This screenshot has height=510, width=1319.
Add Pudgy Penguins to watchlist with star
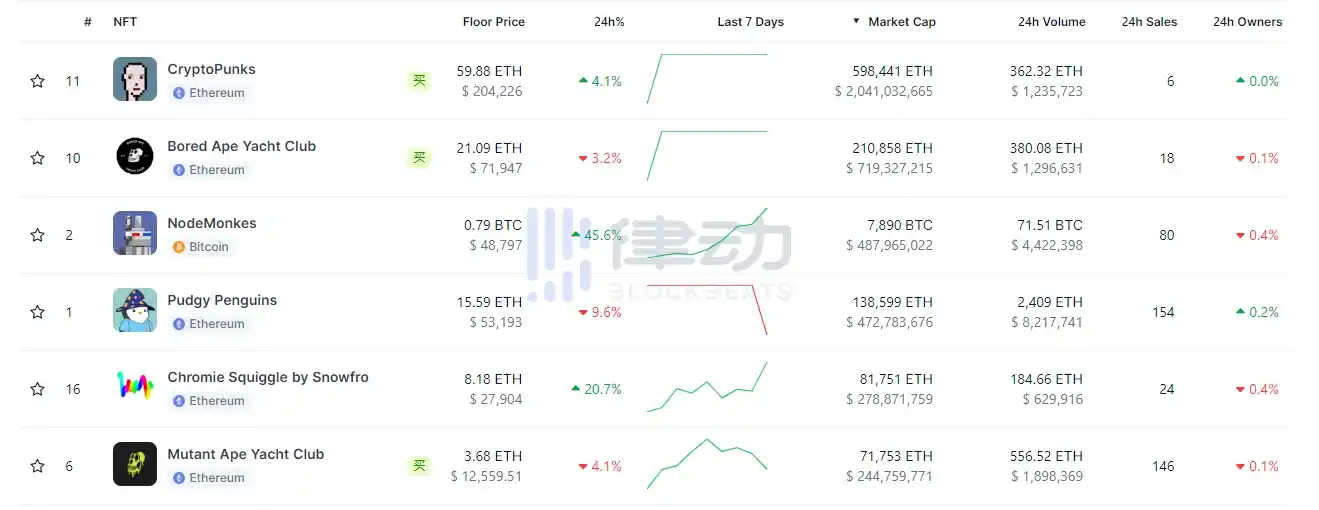[38, 312]
